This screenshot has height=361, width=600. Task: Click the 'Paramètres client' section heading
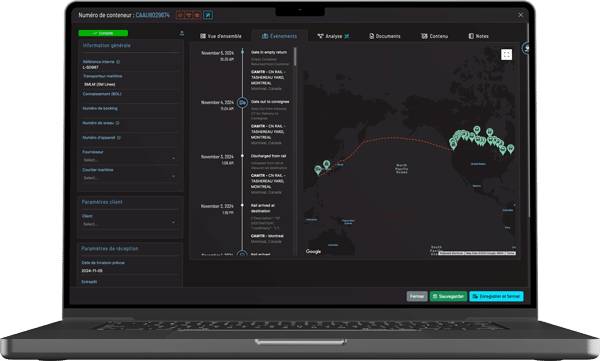tap(102, 202)
